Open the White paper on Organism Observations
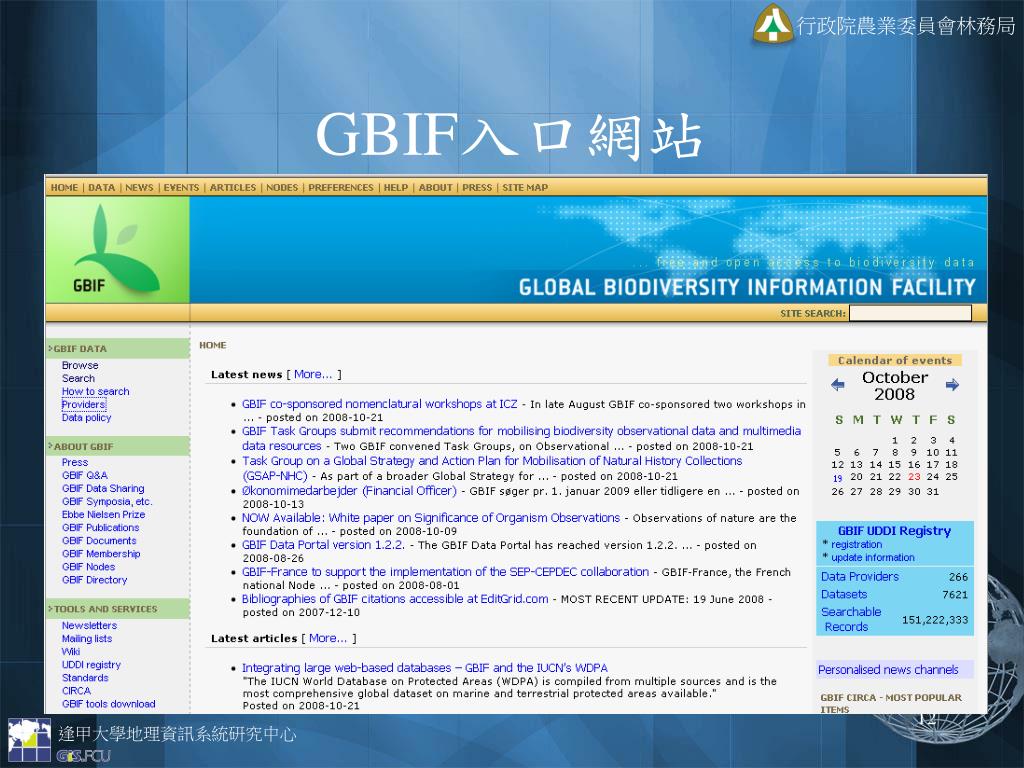 pyautogui.click(x=431, y=517)
